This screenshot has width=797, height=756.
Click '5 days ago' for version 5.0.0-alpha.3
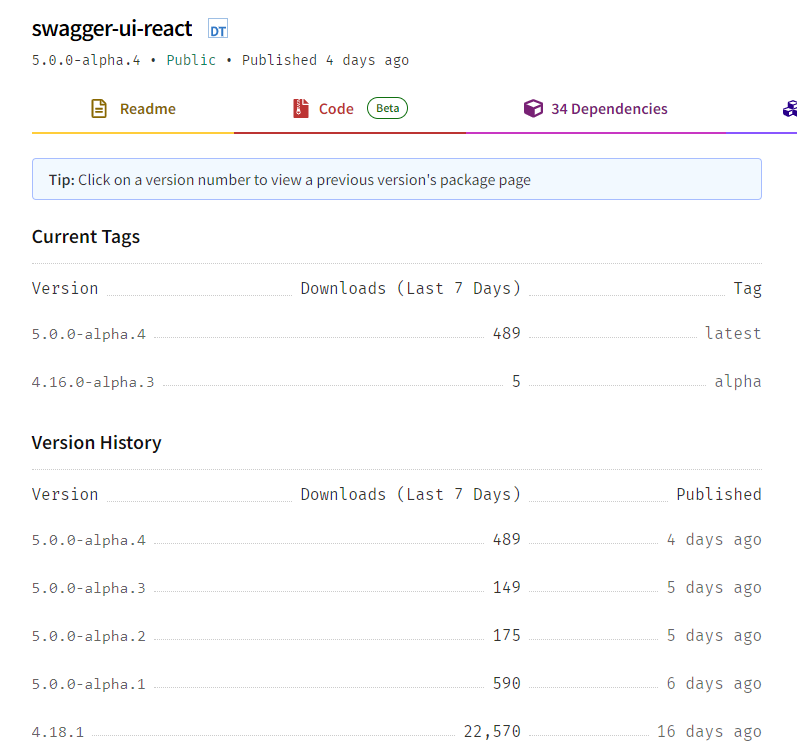click(x=714, y=588)
